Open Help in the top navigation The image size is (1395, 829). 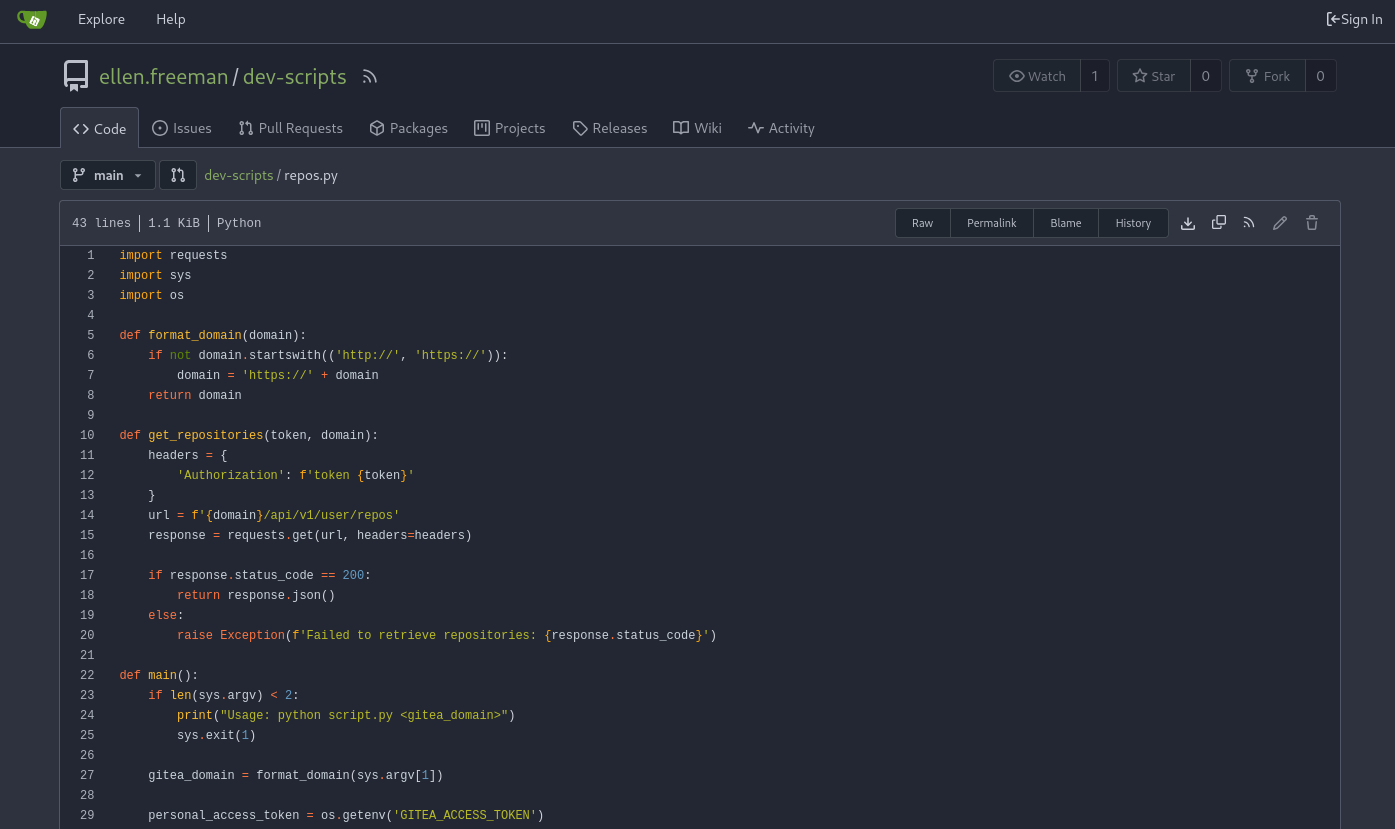(171, 19)
